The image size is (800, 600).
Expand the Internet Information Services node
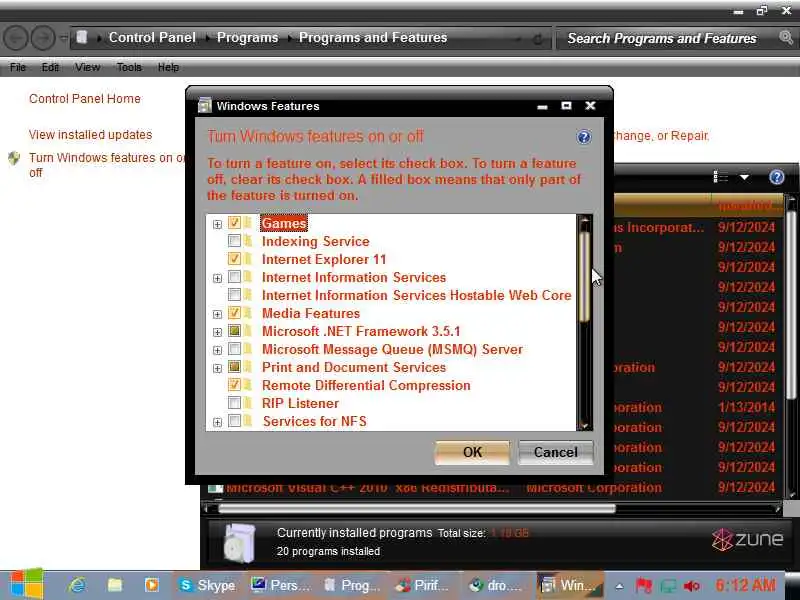(217, 279)
